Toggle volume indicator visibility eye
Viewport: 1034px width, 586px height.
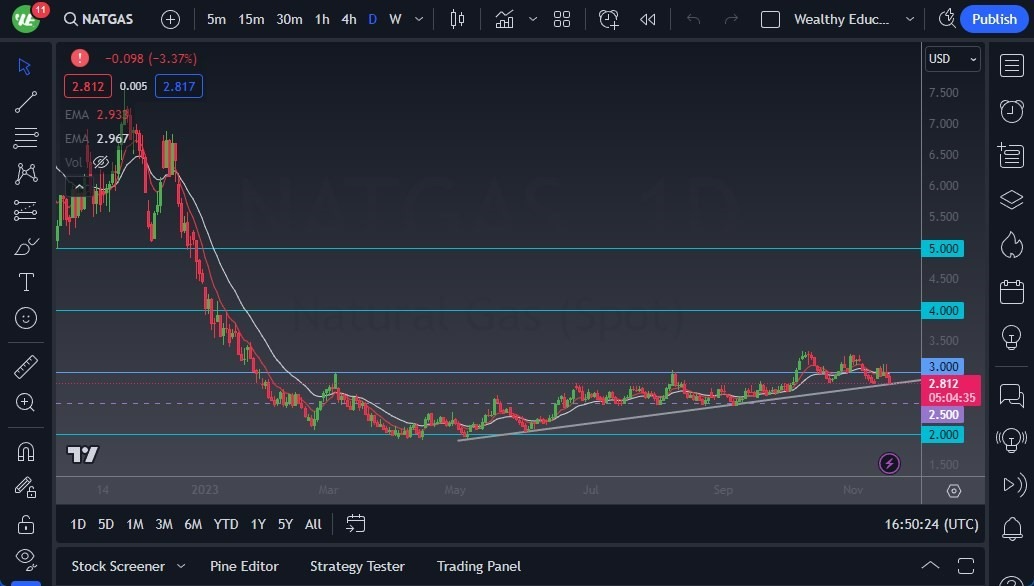pyautogui.click(x=101, y=162)
